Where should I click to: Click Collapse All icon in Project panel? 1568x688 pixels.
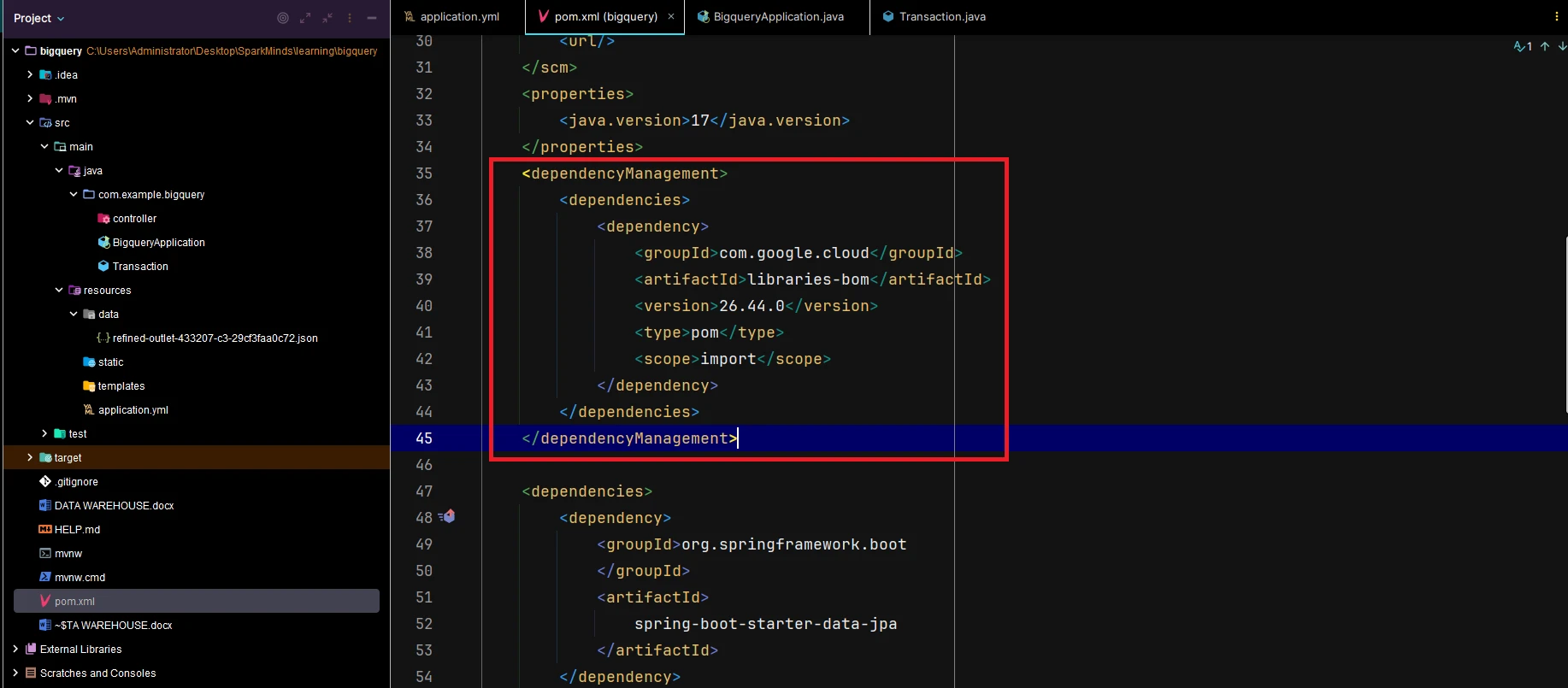tap(327, 18)
